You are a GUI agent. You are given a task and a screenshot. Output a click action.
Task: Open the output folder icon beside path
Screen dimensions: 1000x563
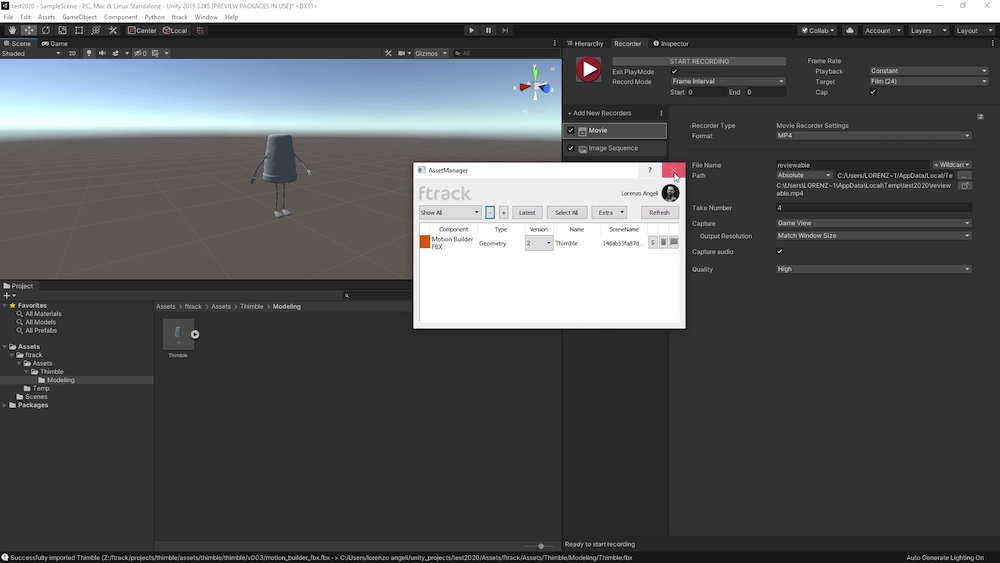pyautogui.click(x=965, y=186)
